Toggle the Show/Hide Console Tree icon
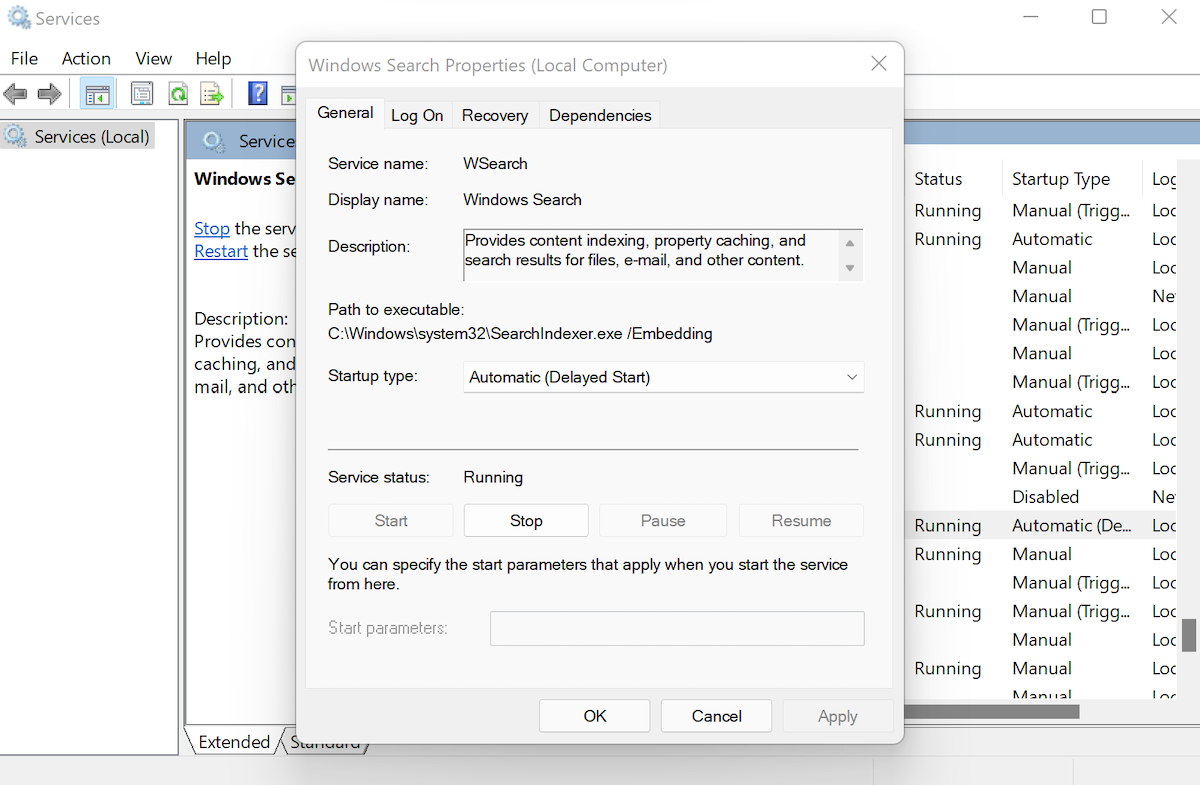The width and height of the screenshot is (1200, 785). (96, 93)
